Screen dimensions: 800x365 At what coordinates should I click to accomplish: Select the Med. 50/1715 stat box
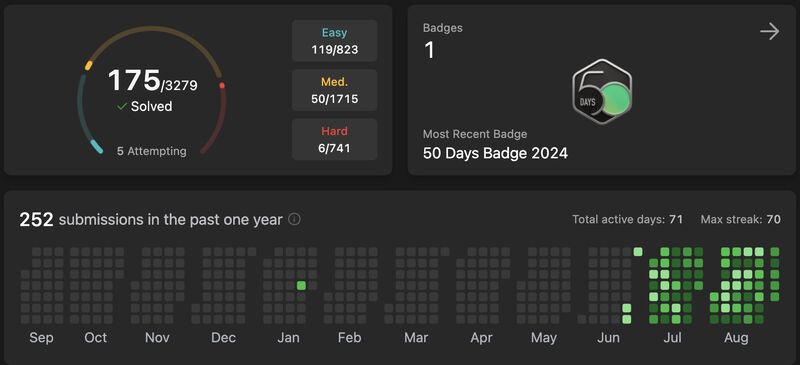coord(335,90)
